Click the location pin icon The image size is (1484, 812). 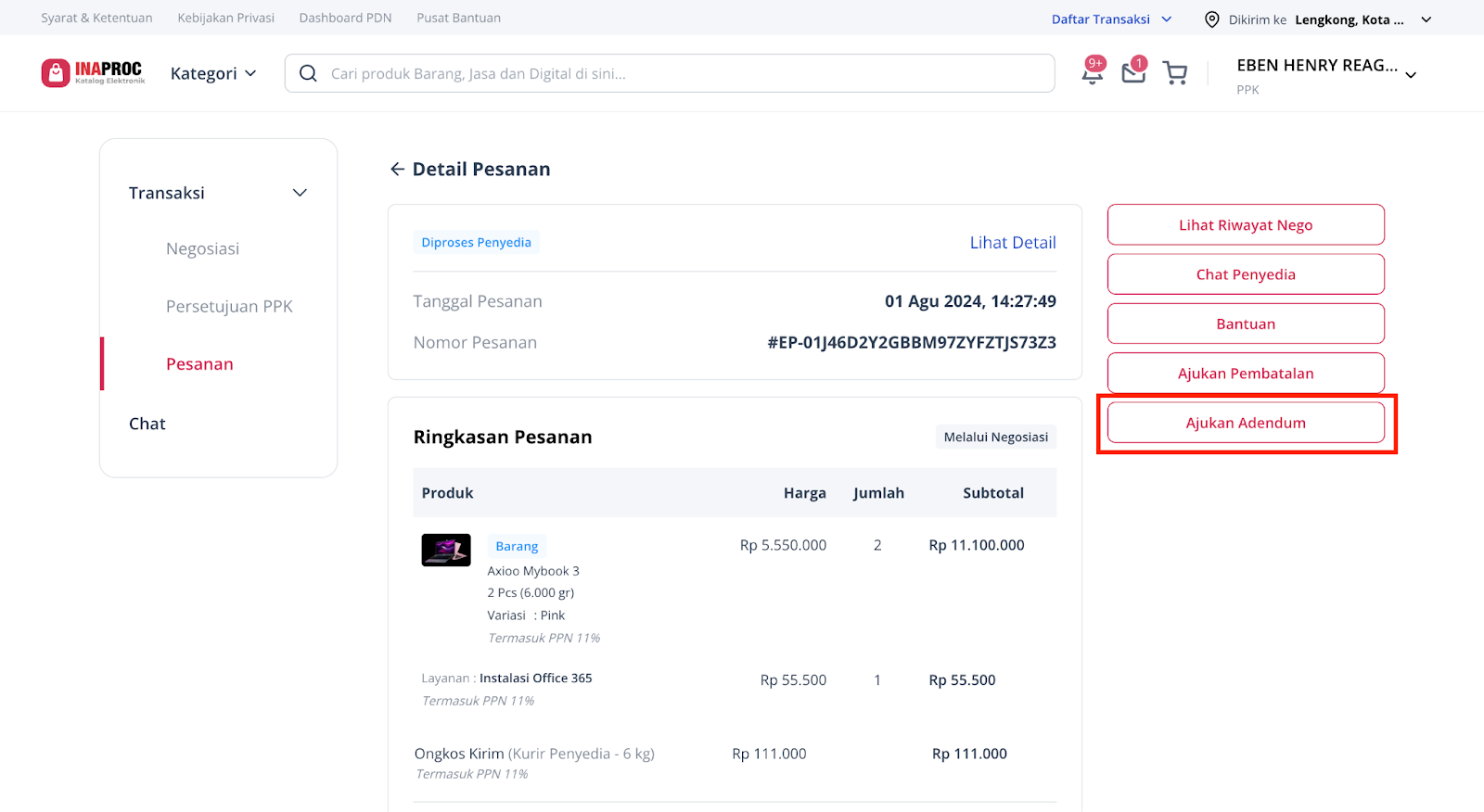(x=1211, y=19)
